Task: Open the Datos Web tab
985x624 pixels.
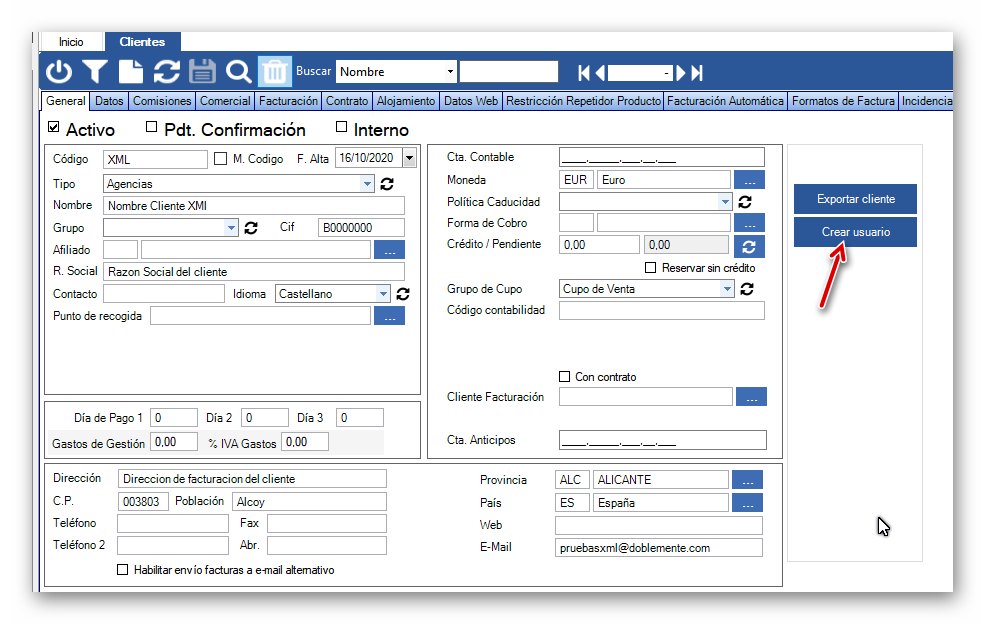Action: click(x=471, y=101)
